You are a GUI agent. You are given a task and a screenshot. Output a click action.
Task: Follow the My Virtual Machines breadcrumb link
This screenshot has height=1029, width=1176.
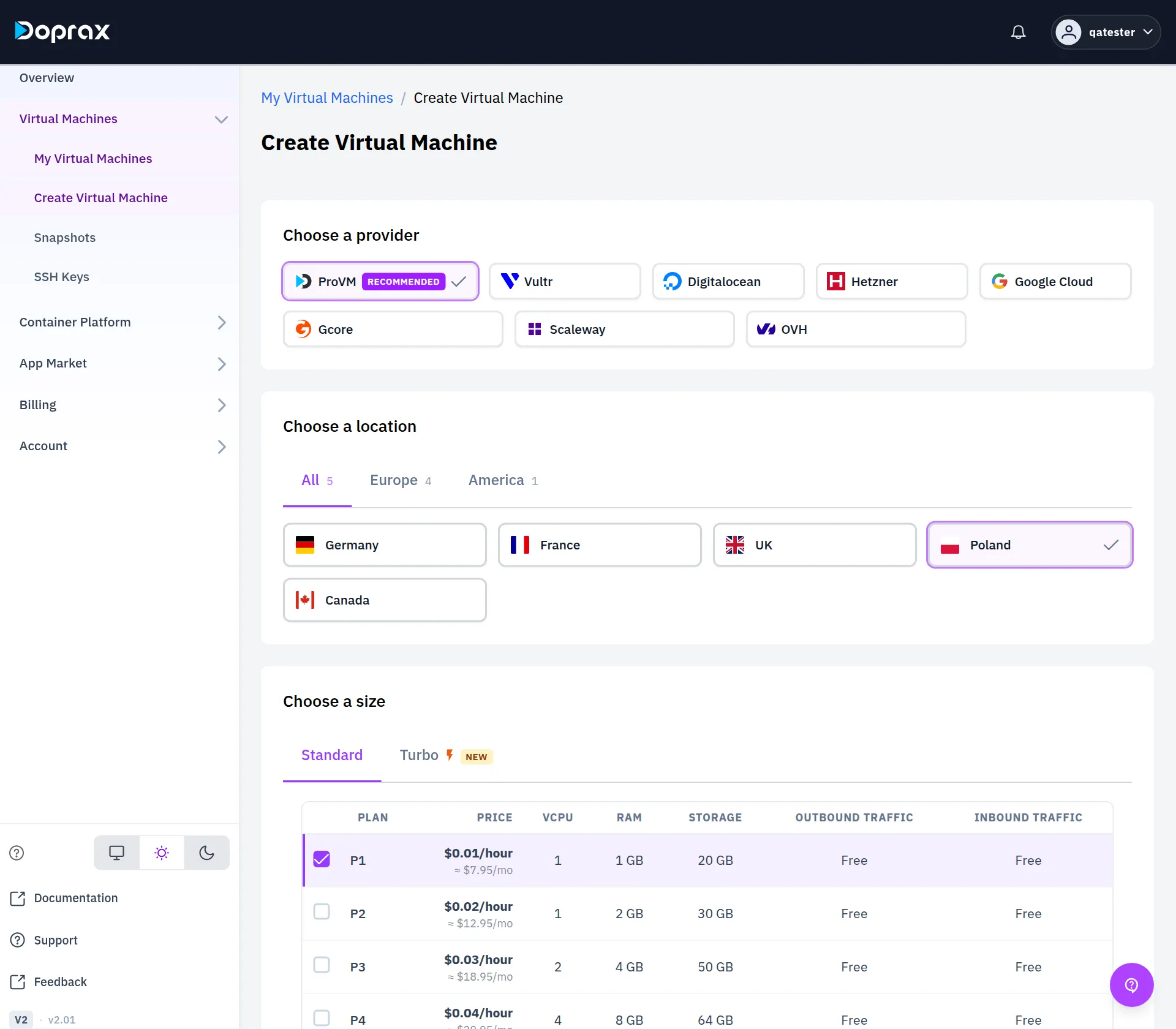pyautogui.click(x=327, y=98)
